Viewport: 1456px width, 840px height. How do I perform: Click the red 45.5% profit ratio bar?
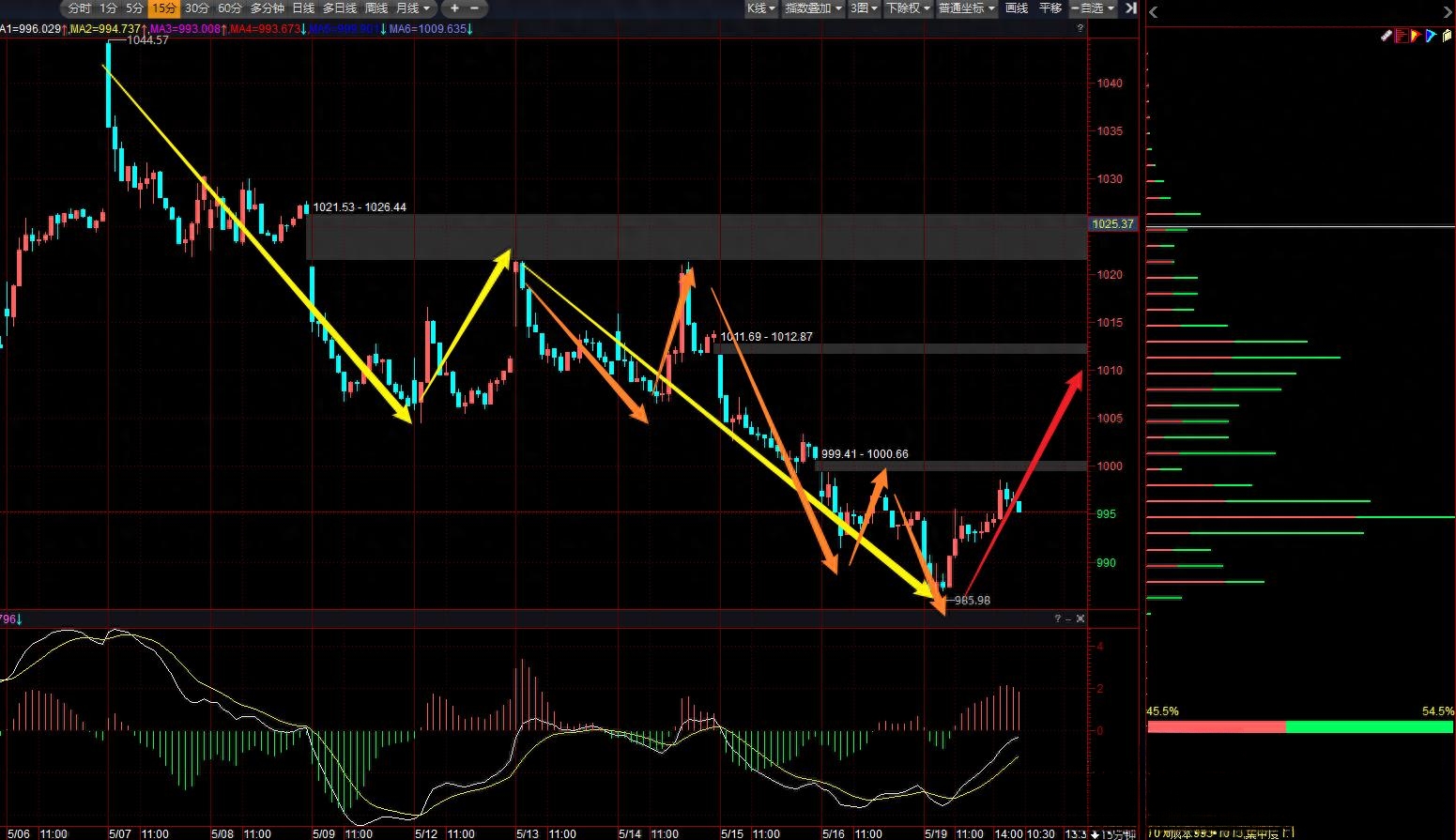[1216, 727]
